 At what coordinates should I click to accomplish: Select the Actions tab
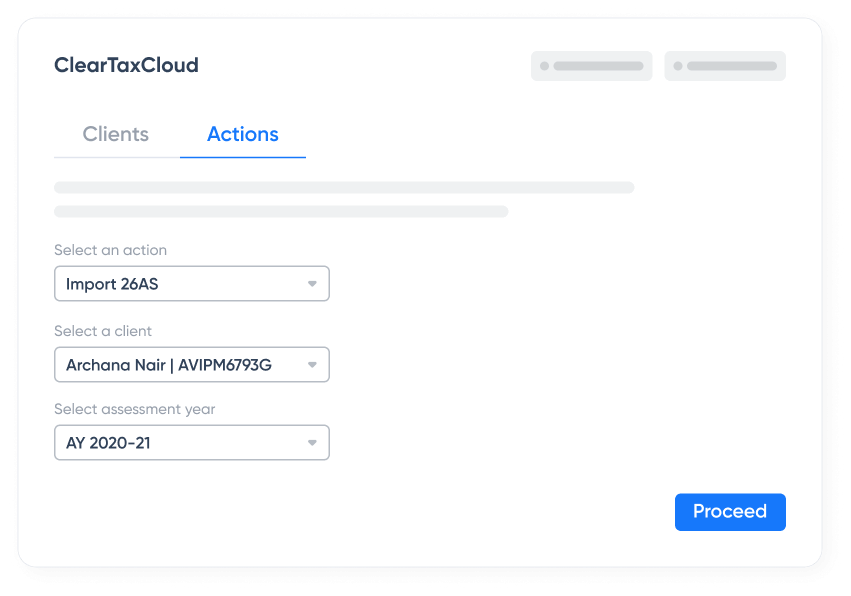242,133
